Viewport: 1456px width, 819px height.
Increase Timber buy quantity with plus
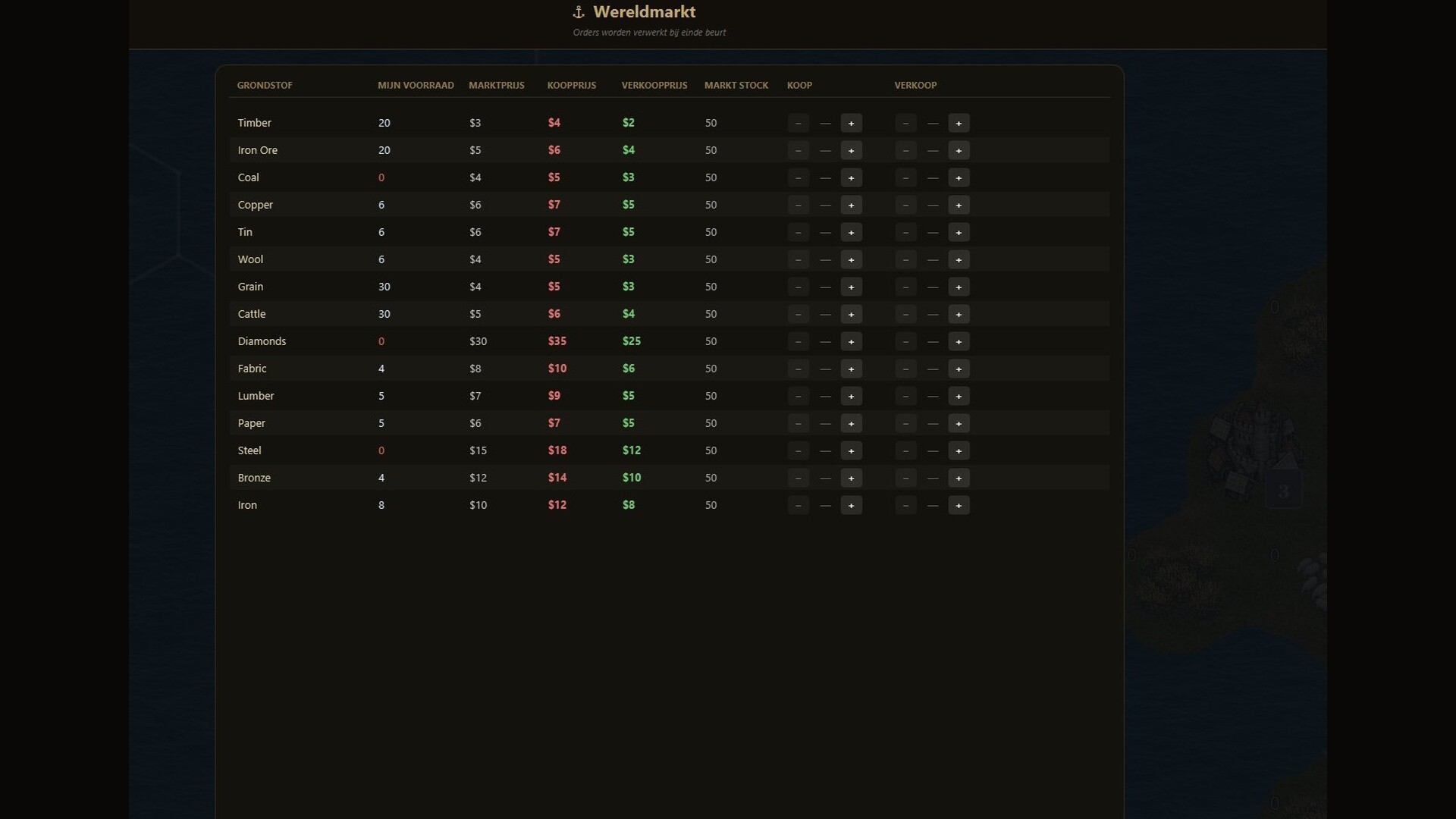tap(851, 123)
